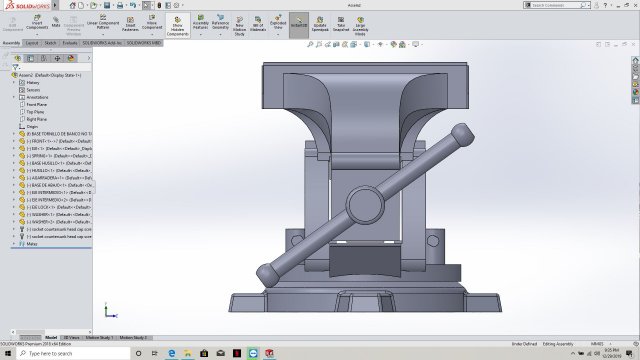Image resolution: width=640 pixels, height=360 pixels.
Task: Expand the BASE HUSILLO<1> component
Action: tap(14, 163)
